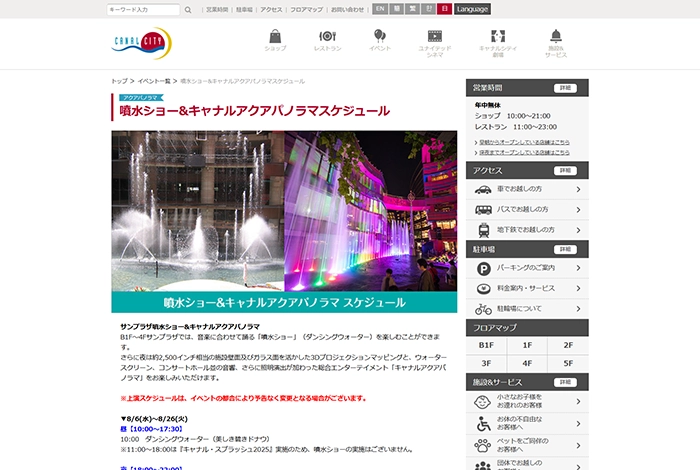Open the ショップ shopping bag icon
The image size is (700, 470).
[x=275, y=36]
